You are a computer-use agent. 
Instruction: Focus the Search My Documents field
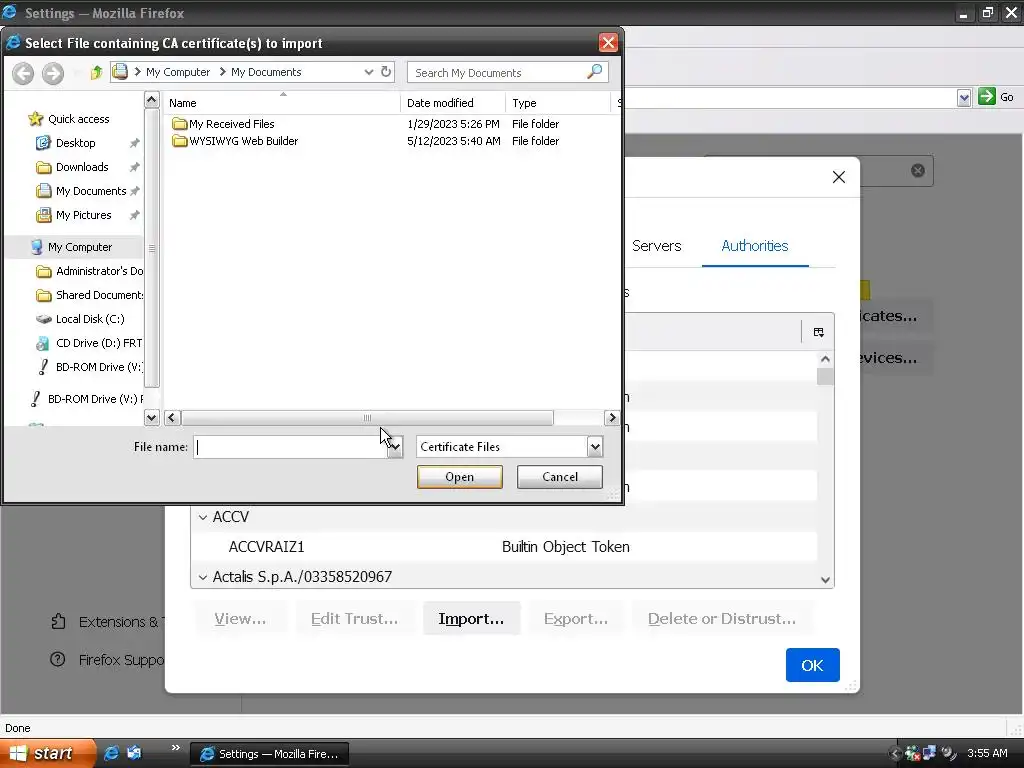(x=499, y=72)
